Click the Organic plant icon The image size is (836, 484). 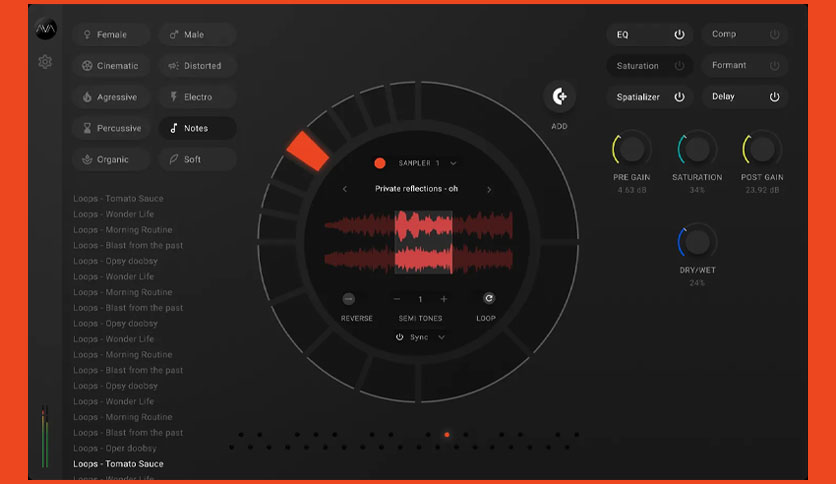[x=87, y=159]
